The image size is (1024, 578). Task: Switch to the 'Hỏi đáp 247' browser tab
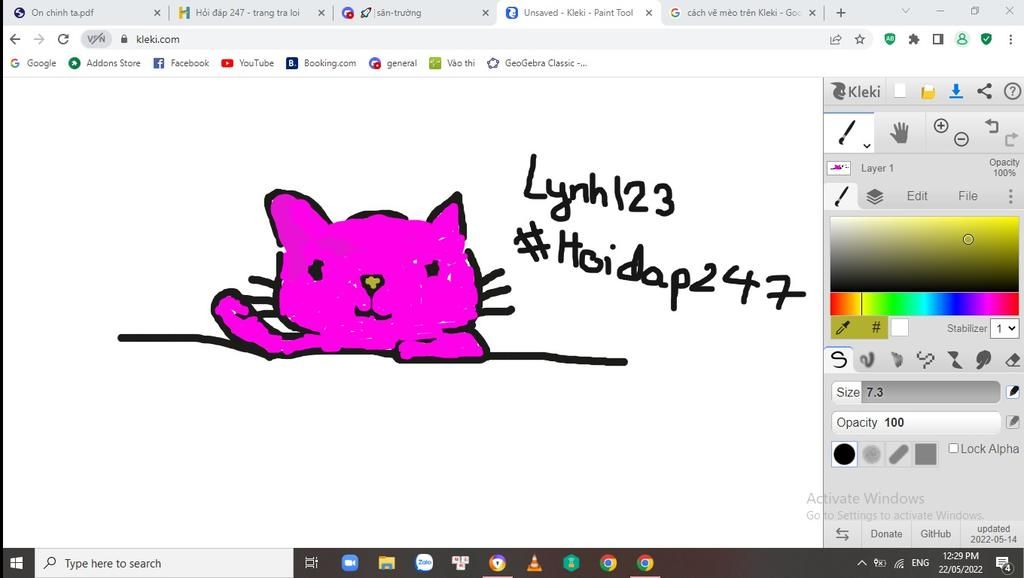point(250,12)
